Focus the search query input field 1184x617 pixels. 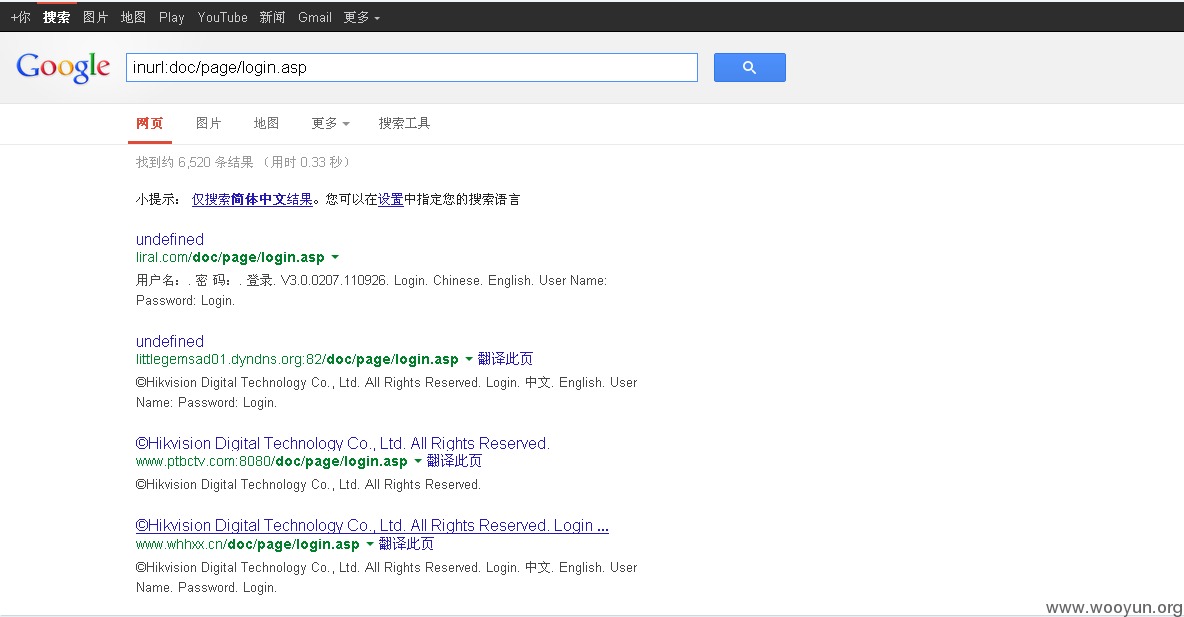pyautogui.click(x=412, y=67)
